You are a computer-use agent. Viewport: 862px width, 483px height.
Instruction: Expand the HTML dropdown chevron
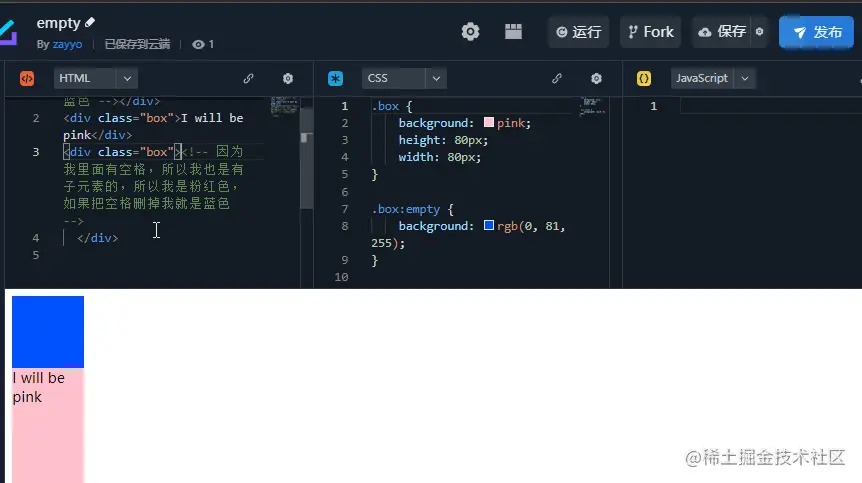pos(127,79)
